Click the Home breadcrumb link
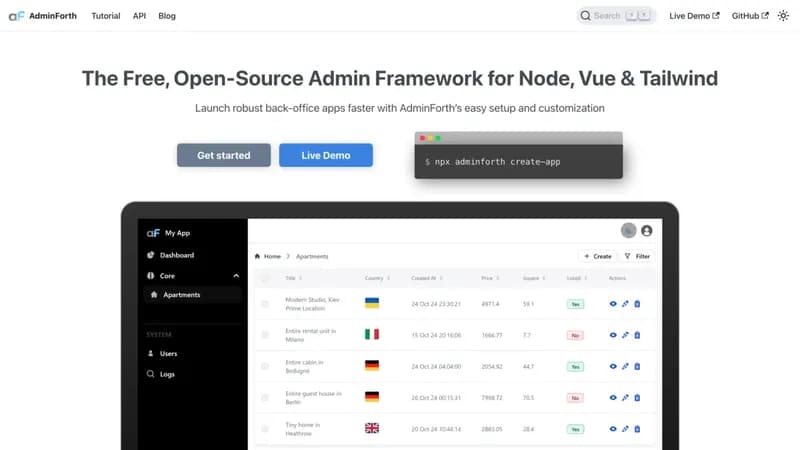This screenshot has height=450, width=800. tap(272, 256)
